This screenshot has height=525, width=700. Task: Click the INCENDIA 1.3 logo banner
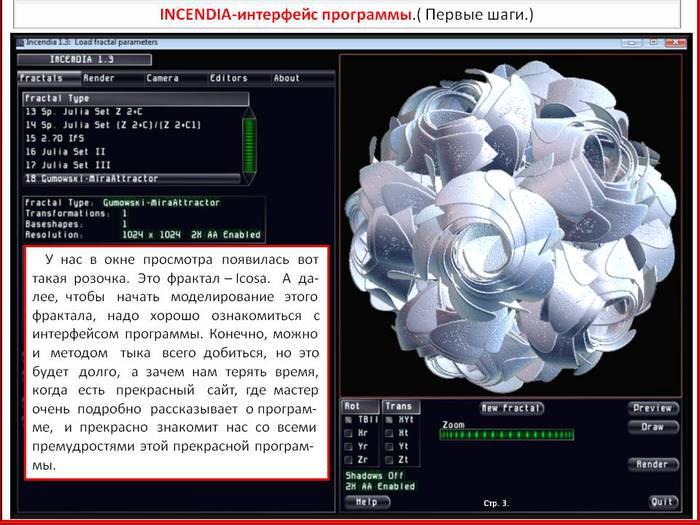(84, 60)
